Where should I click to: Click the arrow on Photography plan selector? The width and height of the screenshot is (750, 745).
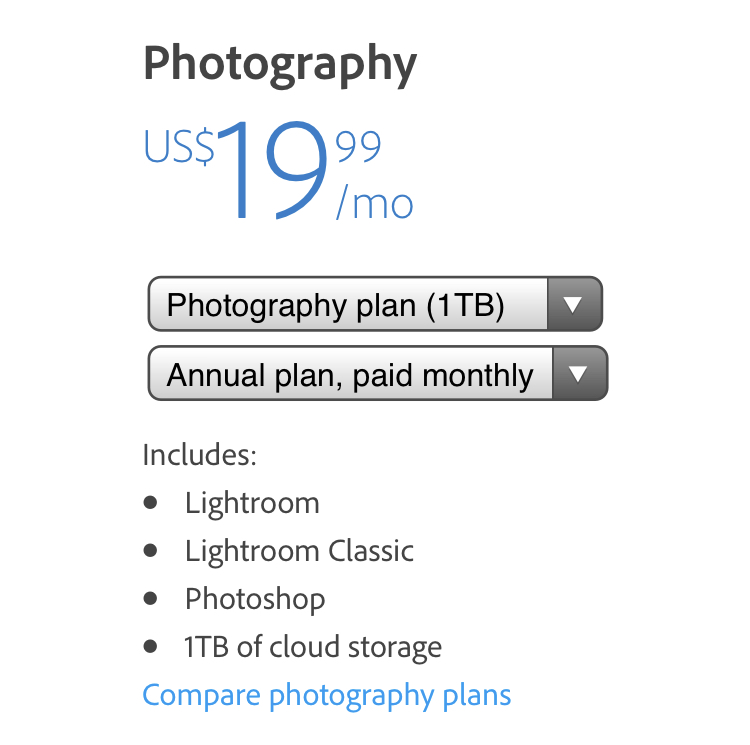[x=574, y=304]
